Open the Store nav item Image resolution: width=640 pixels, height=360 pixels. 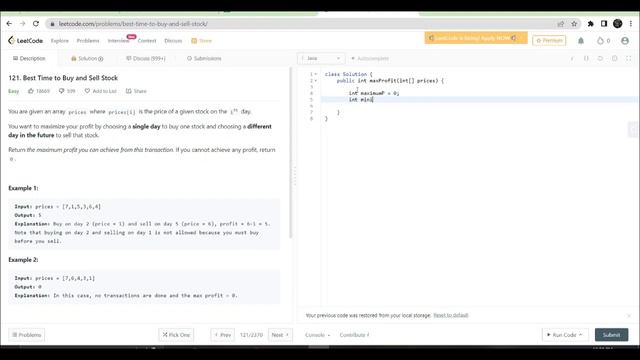[x=202, y=41]
